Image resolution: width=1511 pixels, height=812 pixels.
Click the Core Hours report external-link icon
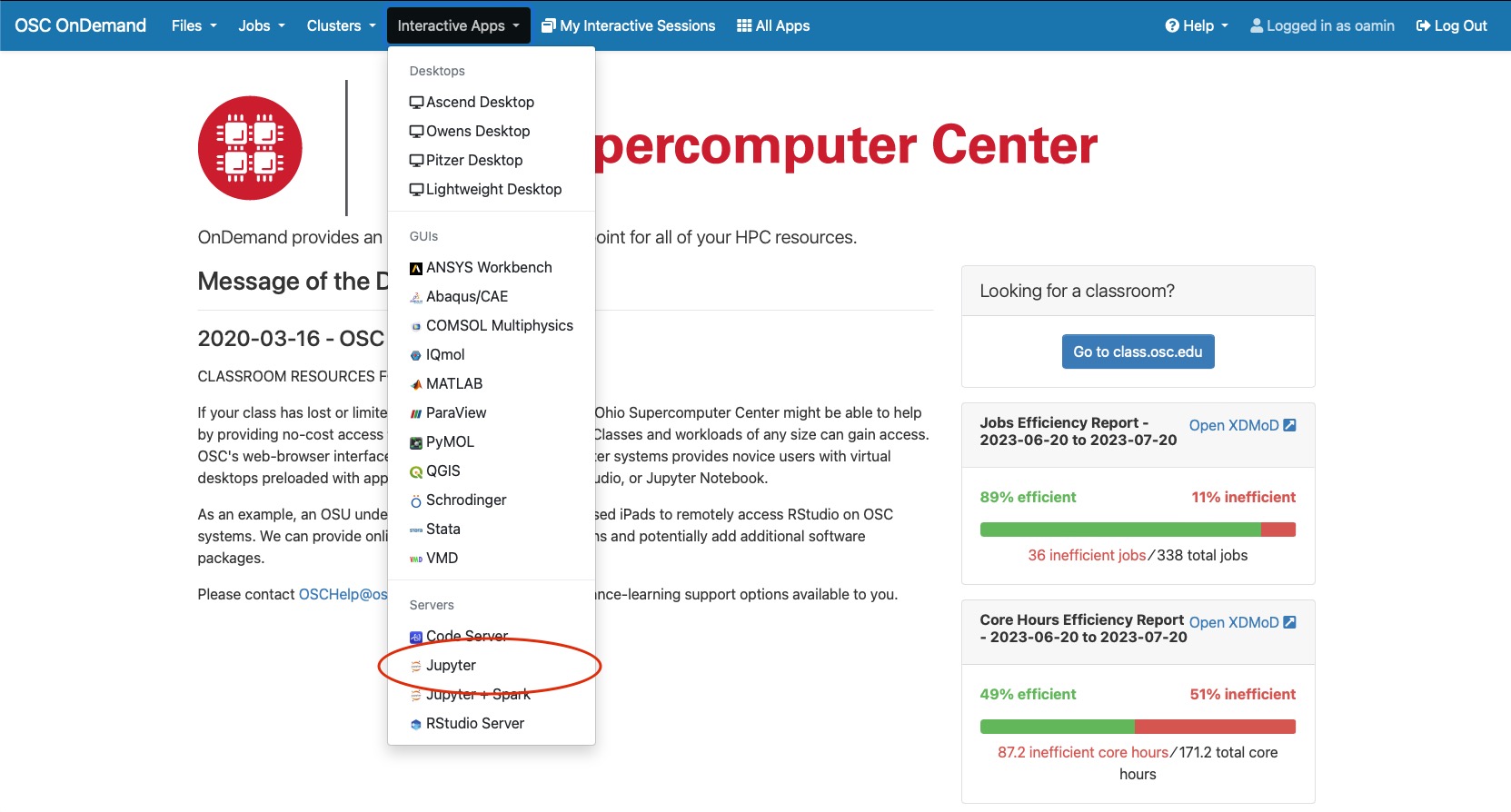[1289, 622]
